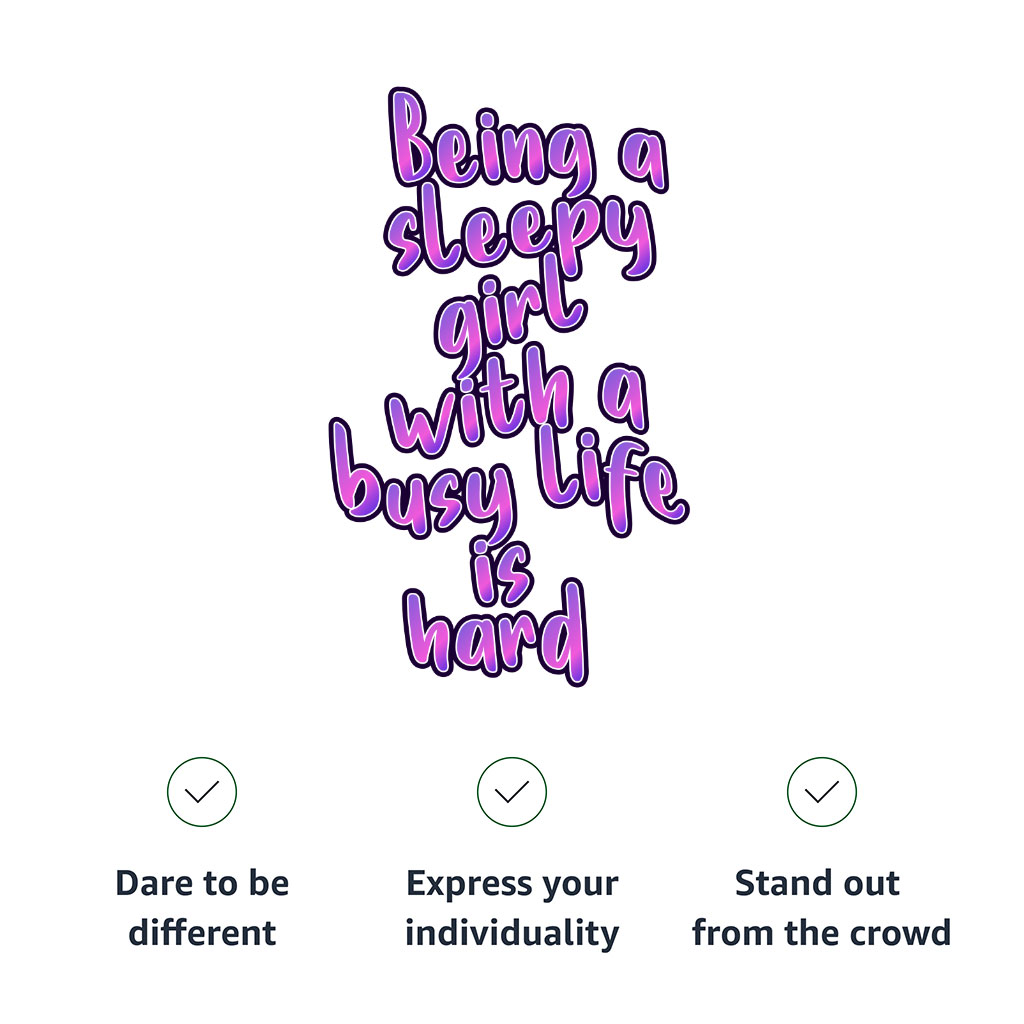Click the "from the crowd" text line
The width and height of the screenshot is (1024, 1024).
tap(821, 933)
